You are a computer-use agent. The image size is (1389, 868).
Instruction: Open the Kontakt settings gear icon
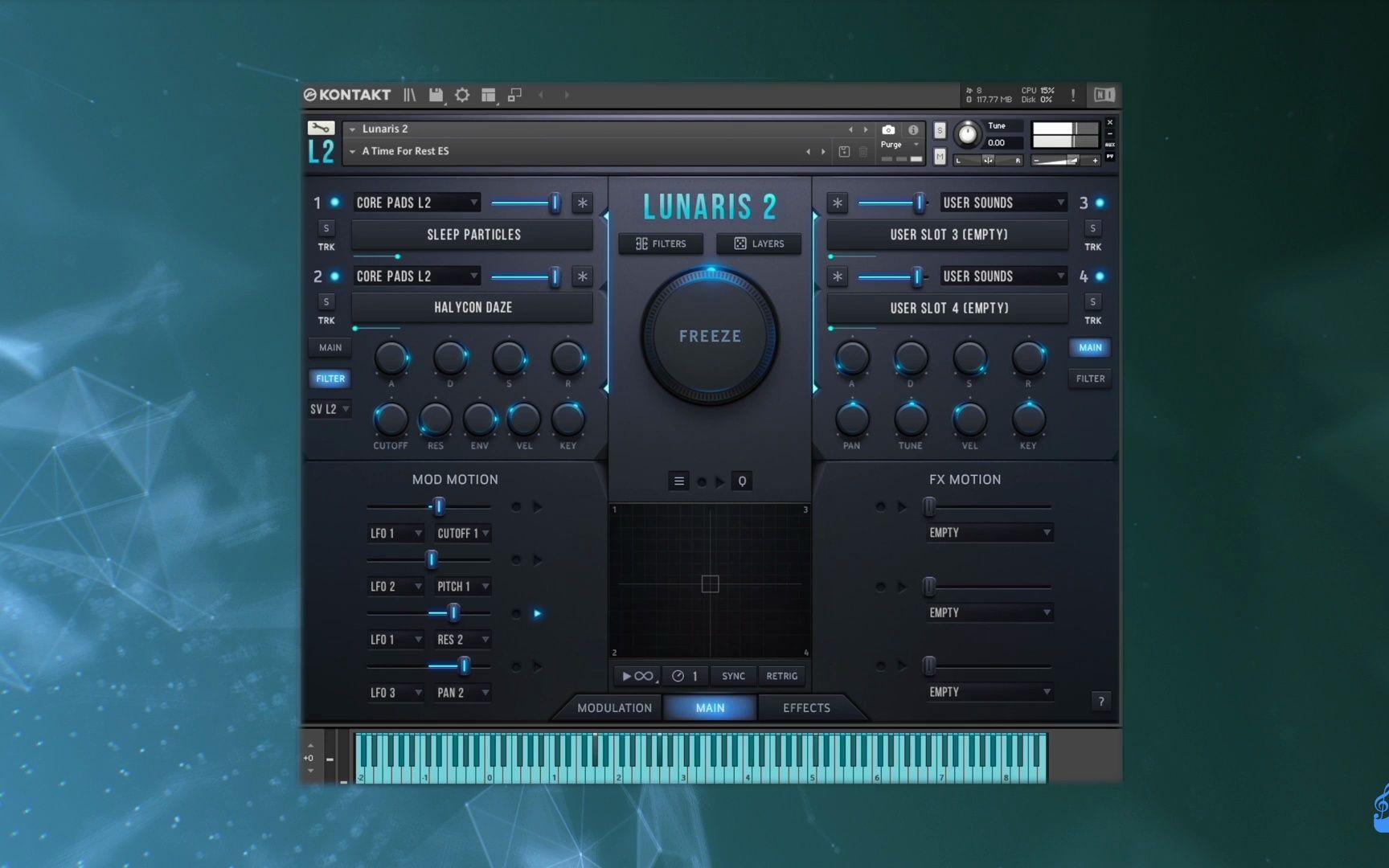point(462,95)
